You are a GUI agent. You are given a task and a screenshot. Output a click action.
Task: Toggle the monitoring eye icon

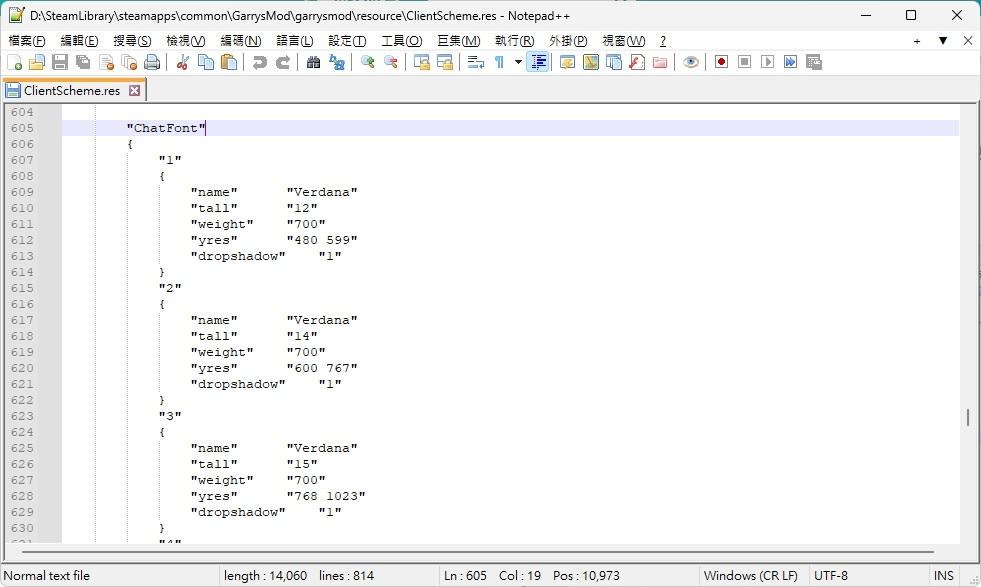pos(691,62)
